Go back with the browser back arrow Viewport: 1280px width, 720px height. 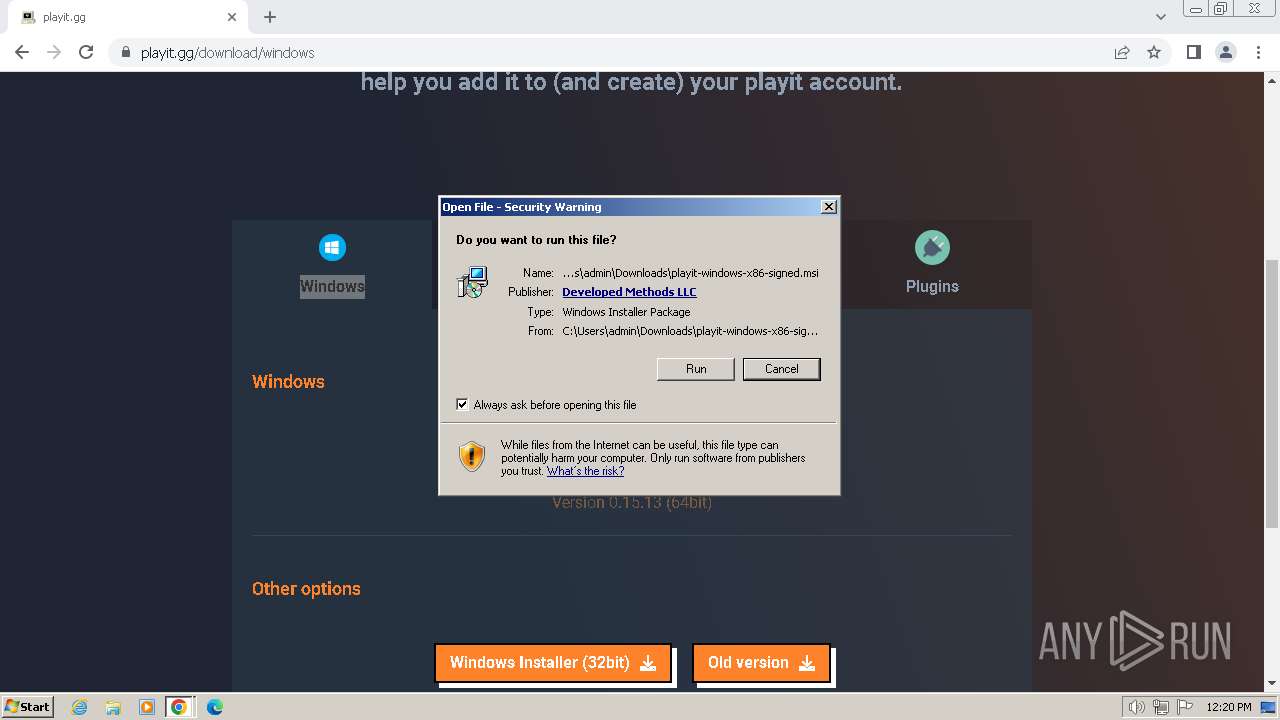click(x=22, y=52)
